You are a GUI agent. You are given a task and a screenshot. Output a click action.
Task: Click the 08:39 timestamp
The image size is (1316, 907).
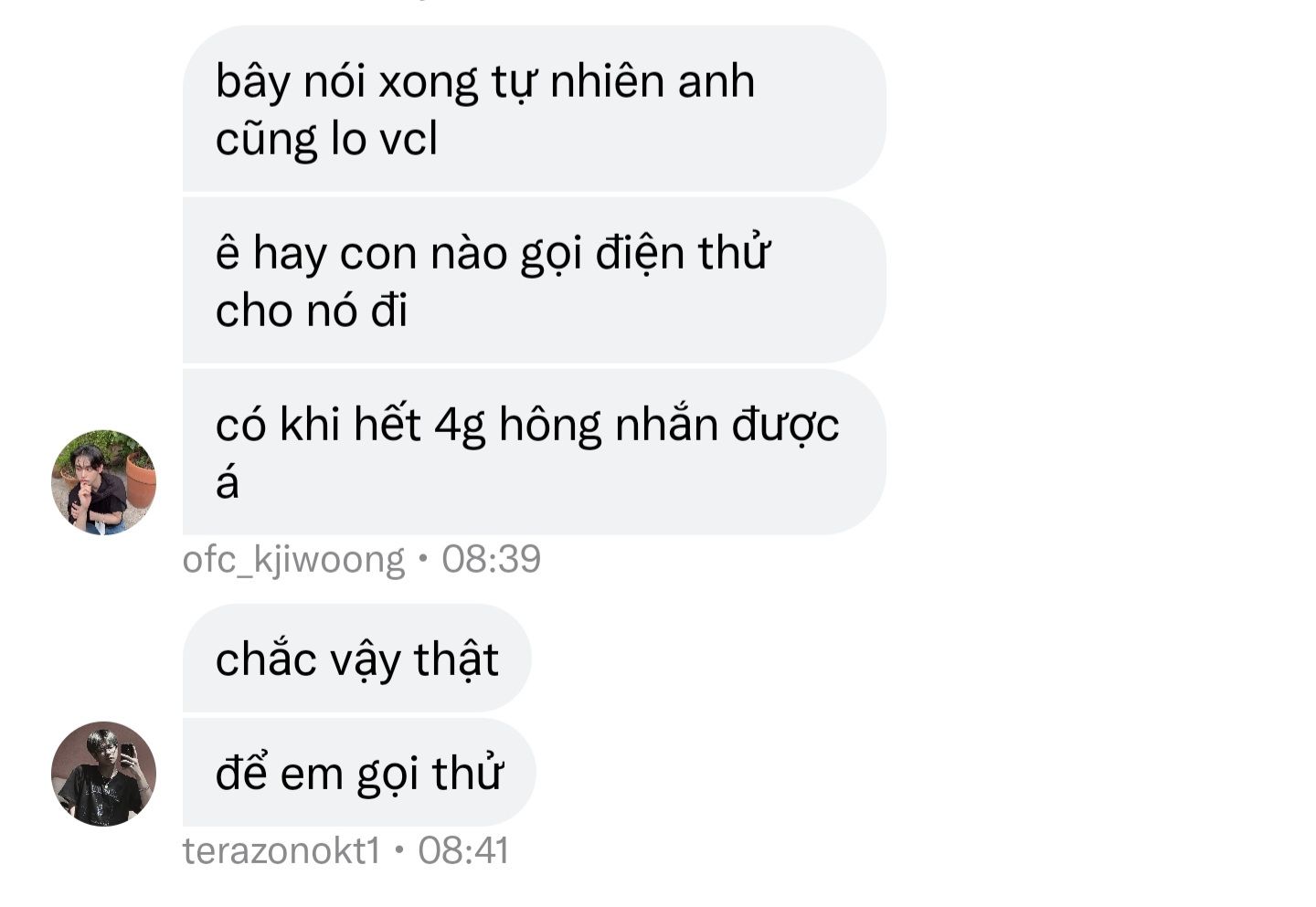coord(492,559)
